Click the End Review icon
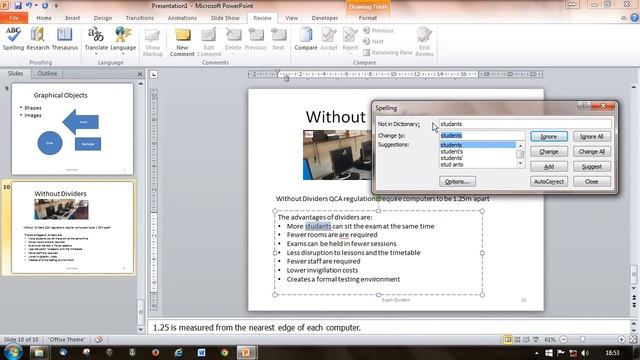The image size is (640, 360). point(424,42)
